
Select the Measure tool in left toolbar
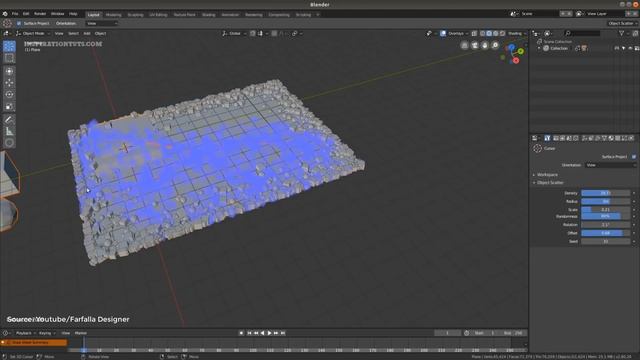coord(9,131)
